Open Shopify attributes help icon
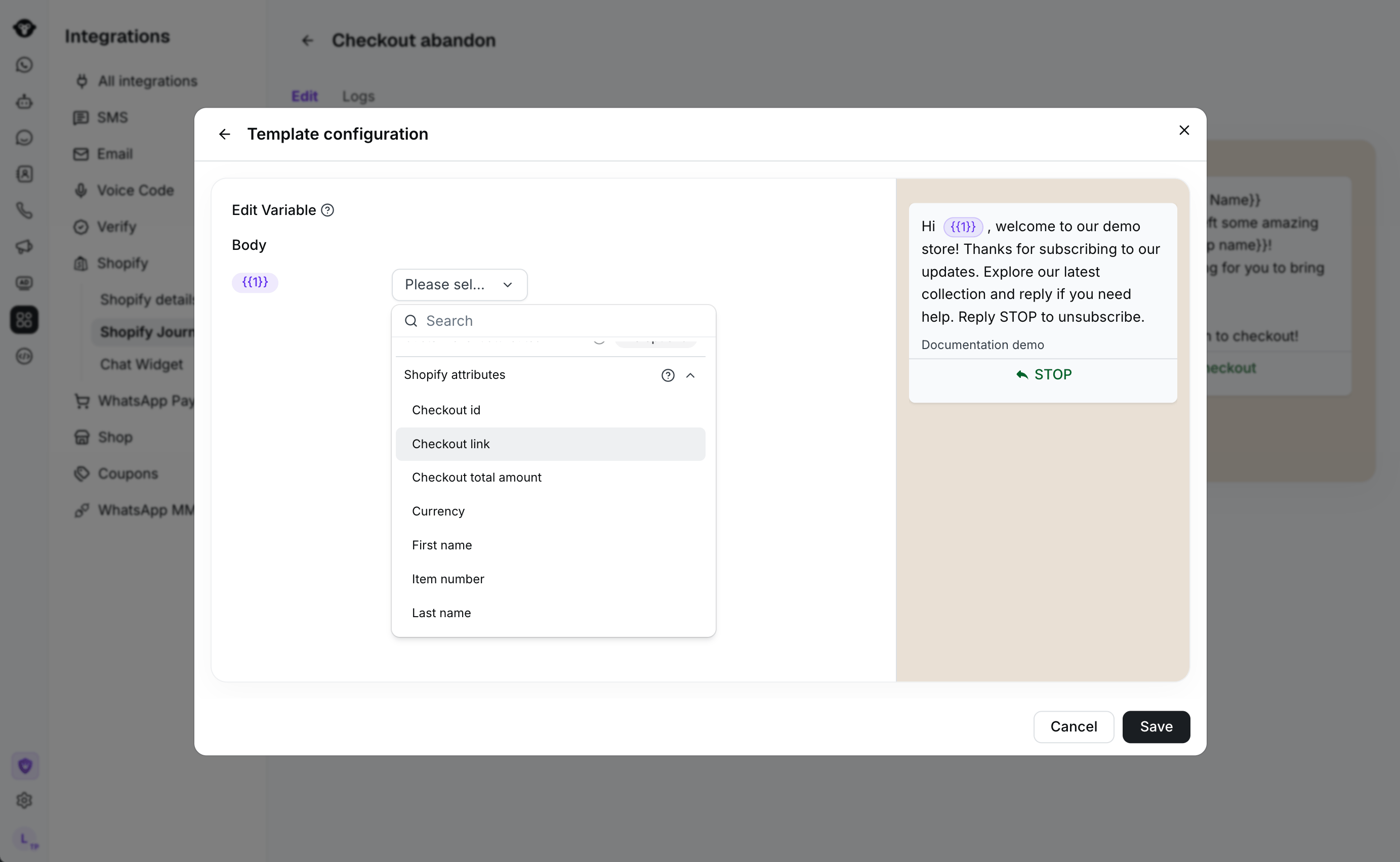This screenshot has width=1400, height=862. (x=668, y=375)
